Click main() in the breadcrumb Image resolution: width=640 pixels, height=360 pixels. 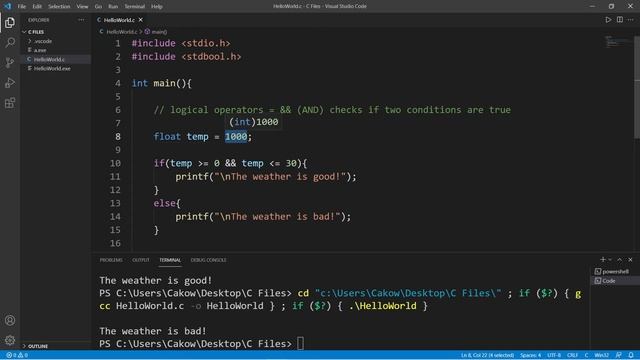[x=159, y=32]
